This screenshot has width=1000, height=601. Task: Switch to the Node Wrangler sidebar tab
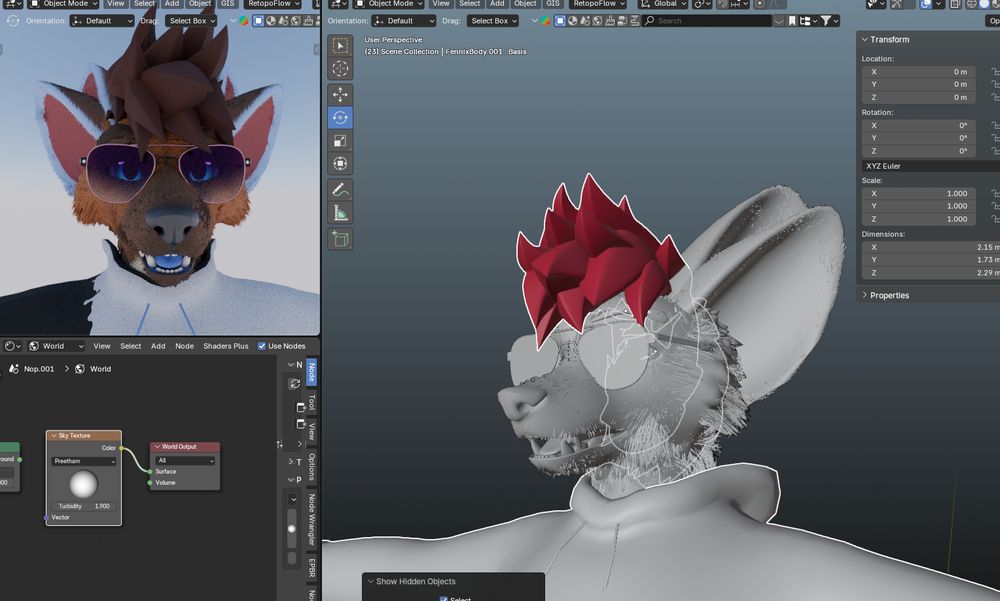tap(311, 519)
